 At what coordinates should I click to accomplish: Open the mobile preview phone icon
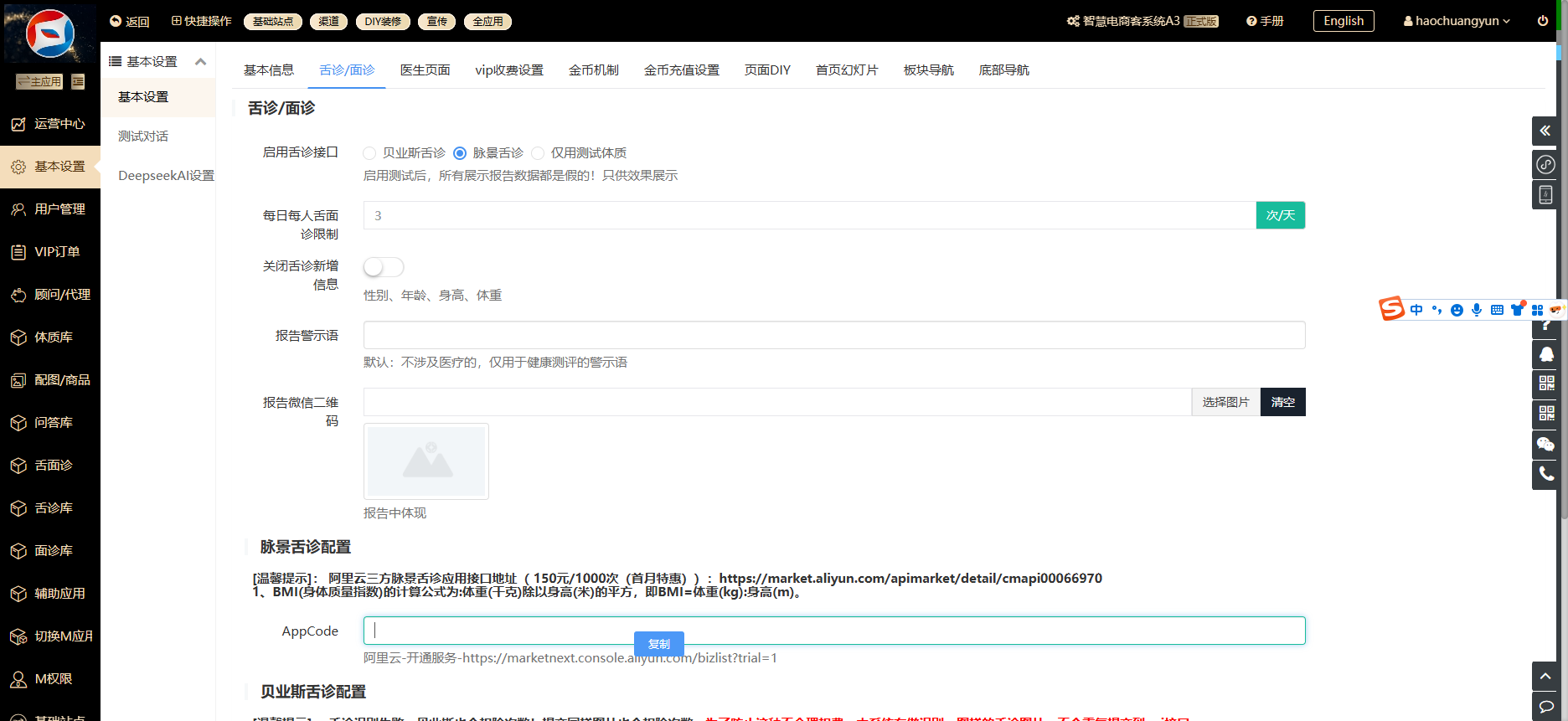coord(1545,195)
